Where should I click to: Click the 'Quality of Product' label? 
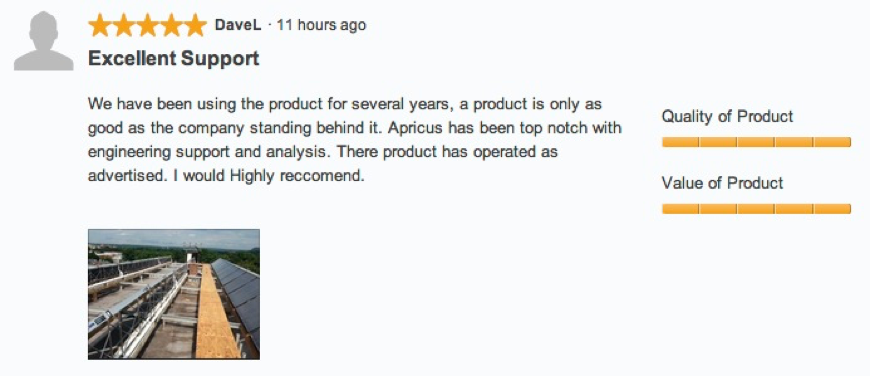pos(727,116)
